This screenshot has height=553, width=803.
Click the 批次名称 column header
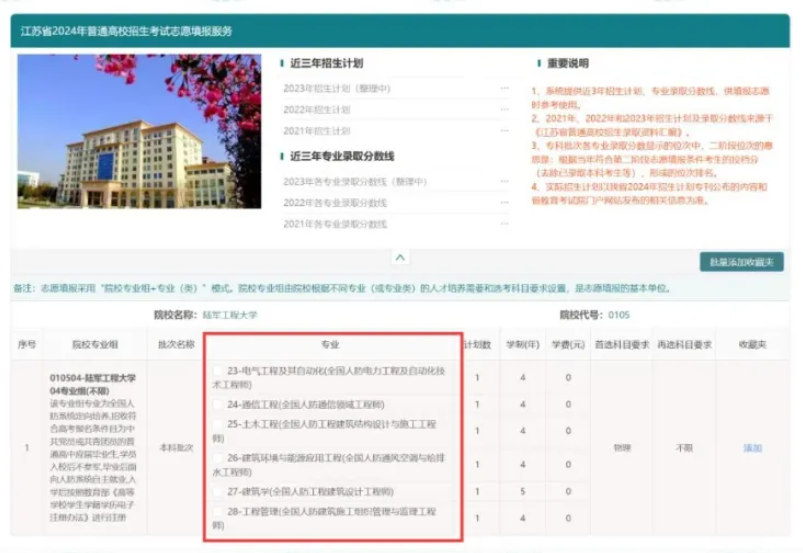point(176,345)
